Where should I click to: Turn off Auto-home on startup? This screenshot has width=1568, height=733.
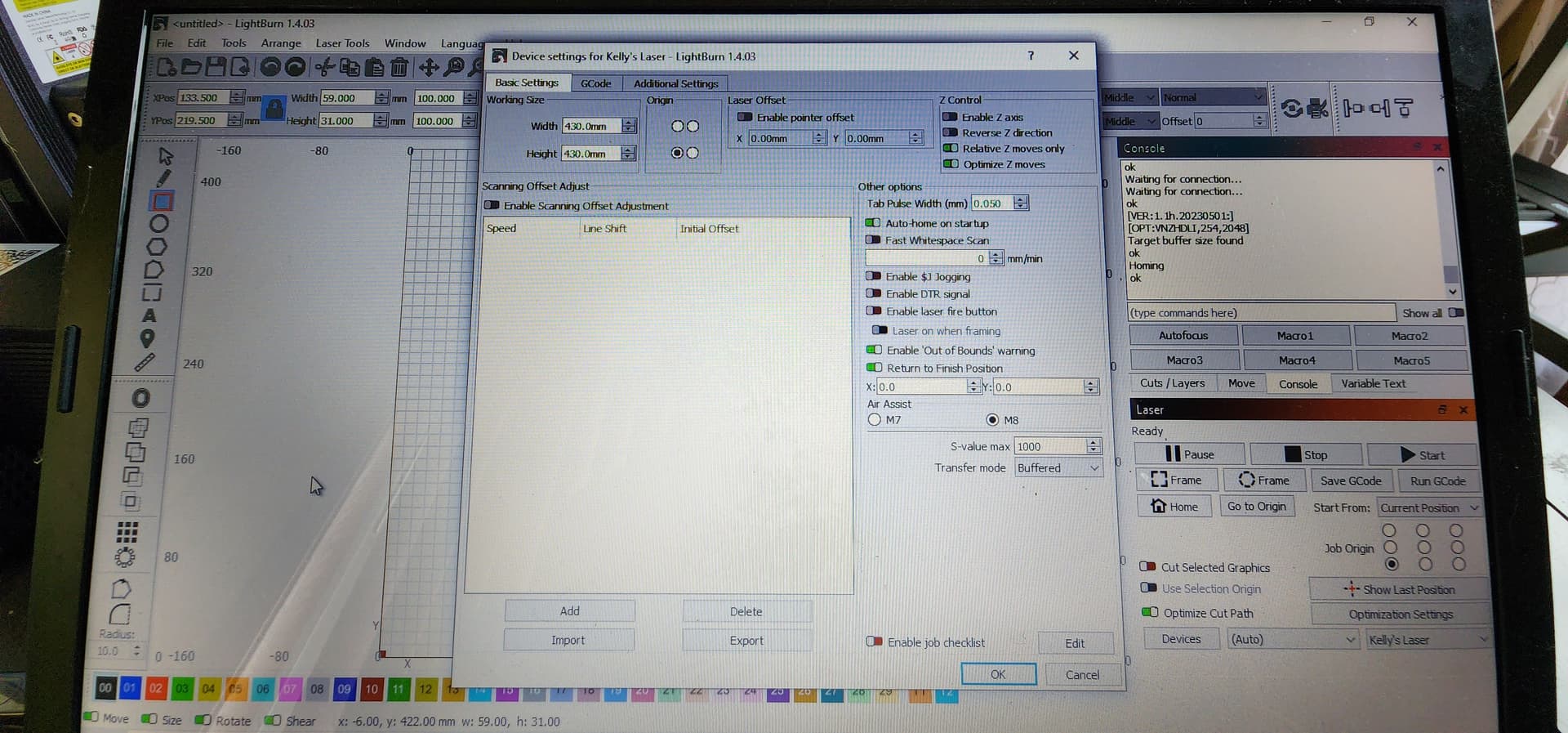click(873, 223)
